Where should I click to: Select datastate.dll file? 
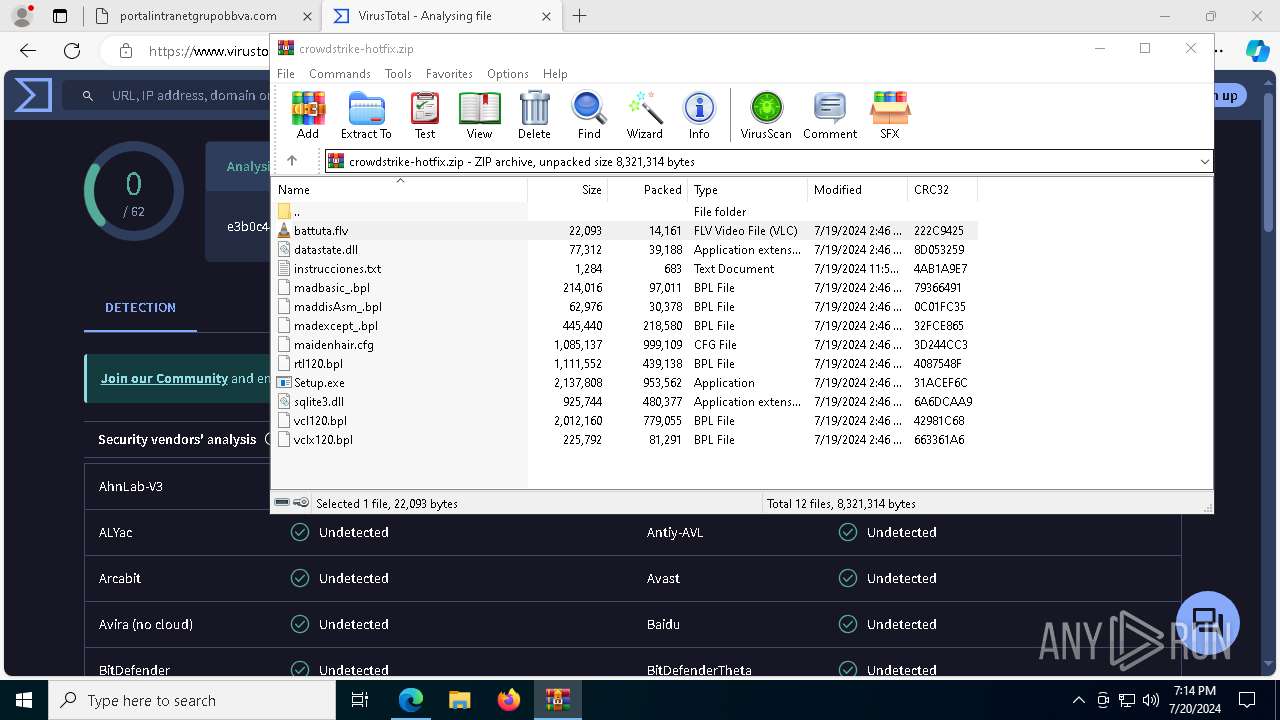point(625,250)
